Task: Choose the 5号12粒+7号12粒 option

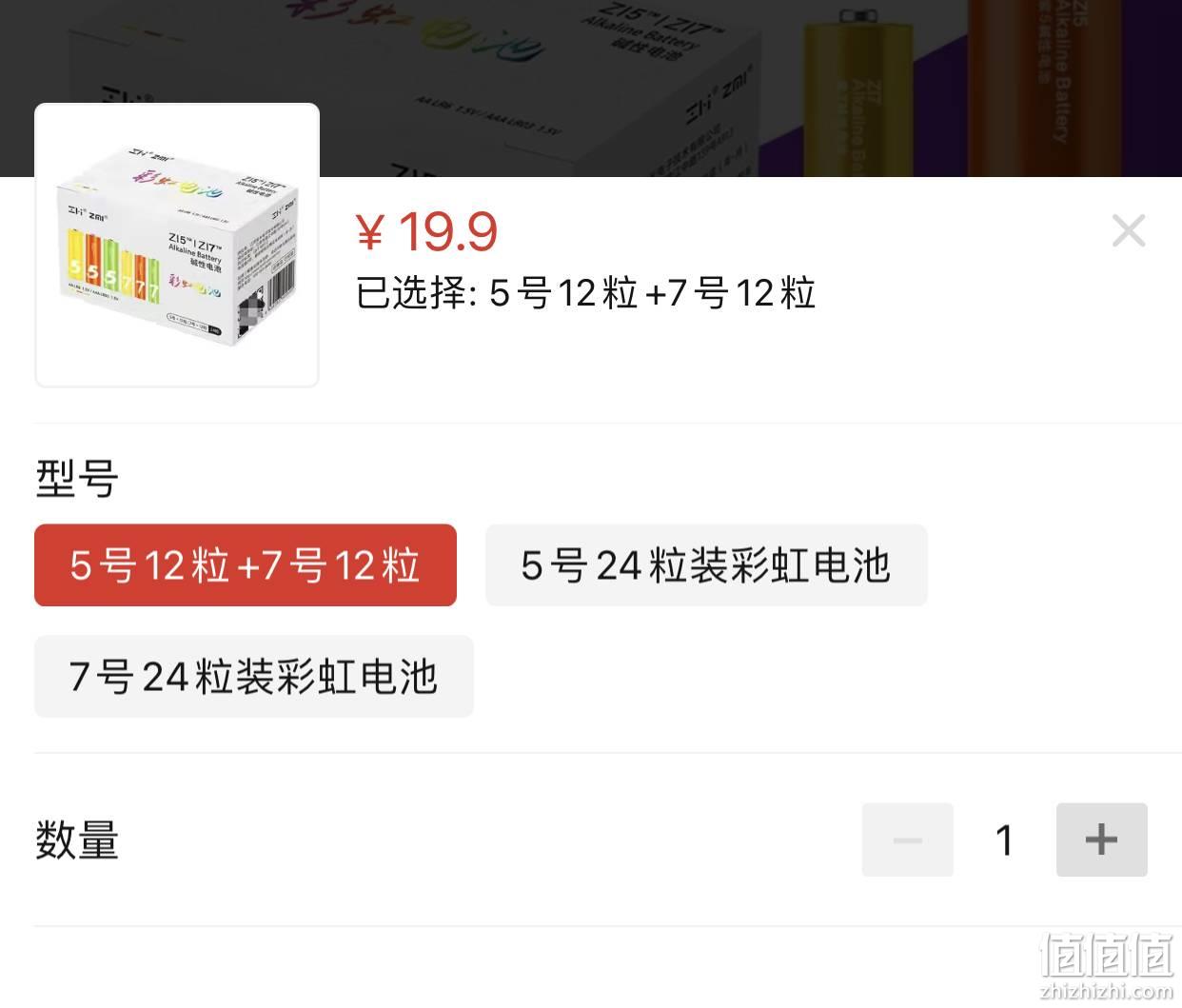Action: tap(246, 565)
